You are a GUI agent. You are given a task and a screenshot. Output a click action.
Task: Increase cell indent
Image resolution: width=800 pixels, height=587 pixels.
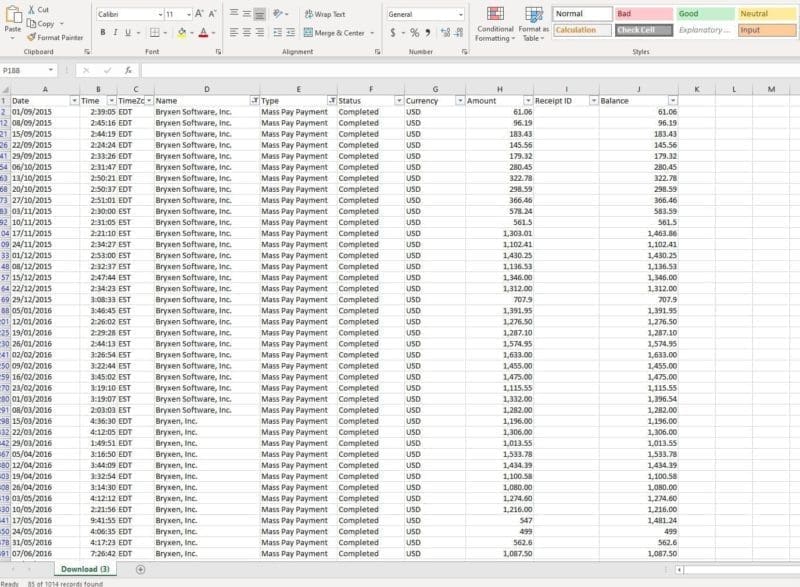290,33
